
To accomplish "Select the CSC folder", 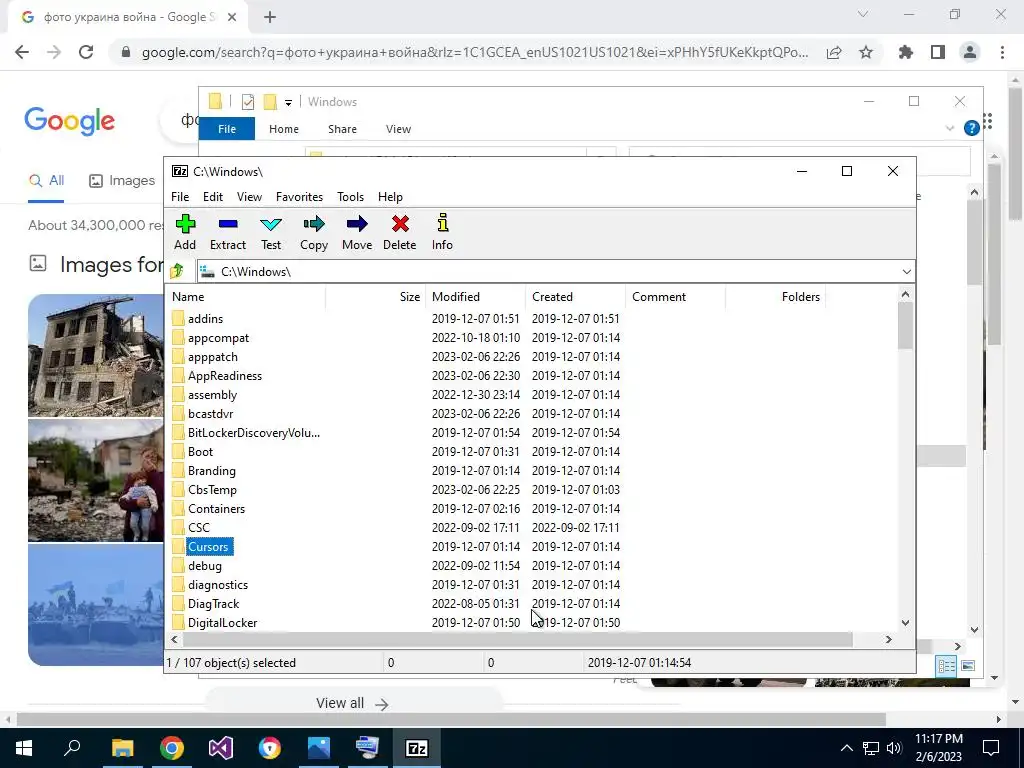I will [199, 527].
